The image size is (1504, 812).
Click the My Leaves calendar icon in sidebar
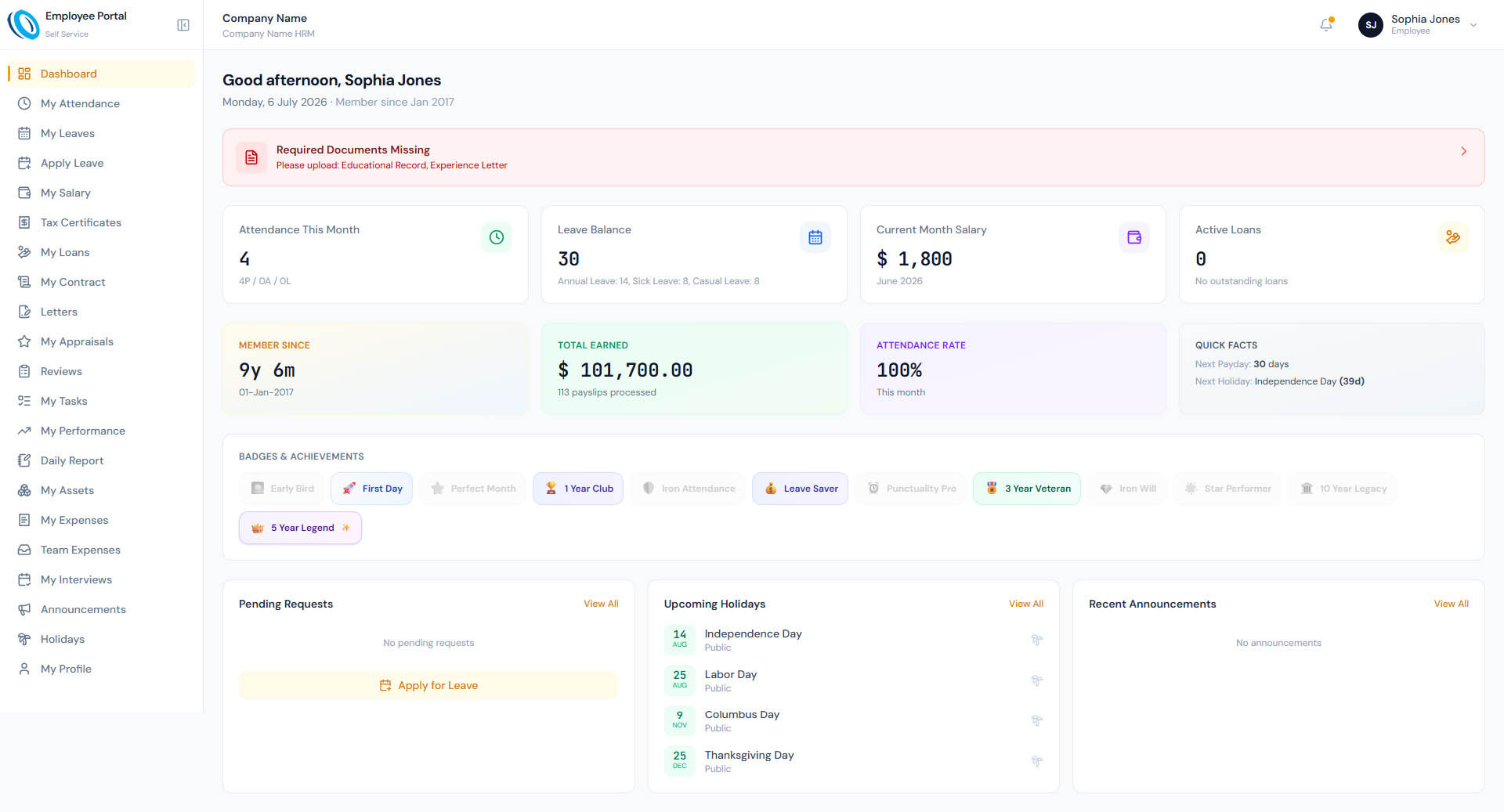coord(24,133)
